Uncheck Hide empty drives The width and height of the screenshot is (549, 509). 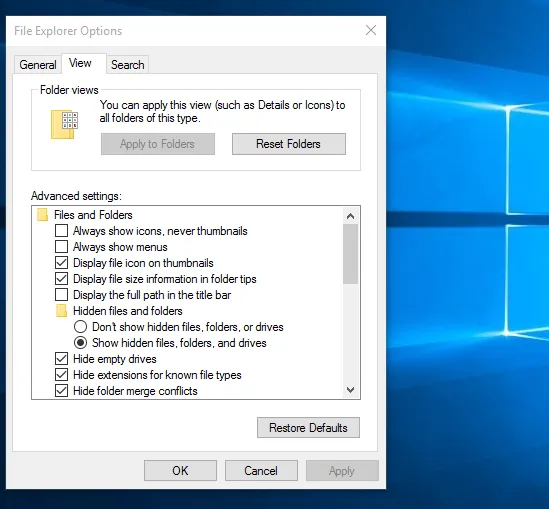62,359
